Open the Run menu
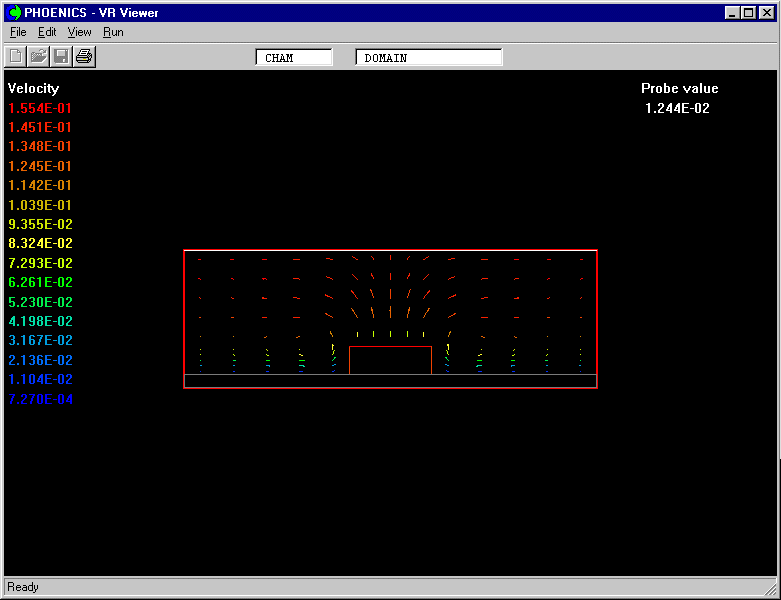 (x=113, y=32)
